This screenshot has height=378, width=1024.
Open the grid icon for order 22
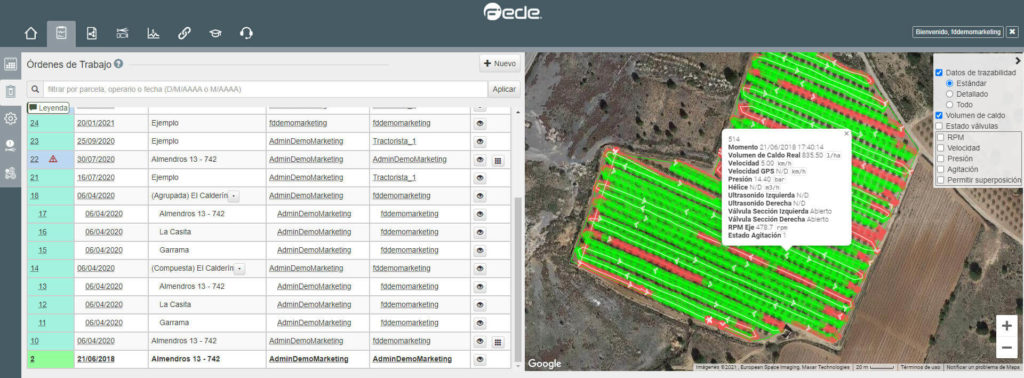click(x=498, y=159)
